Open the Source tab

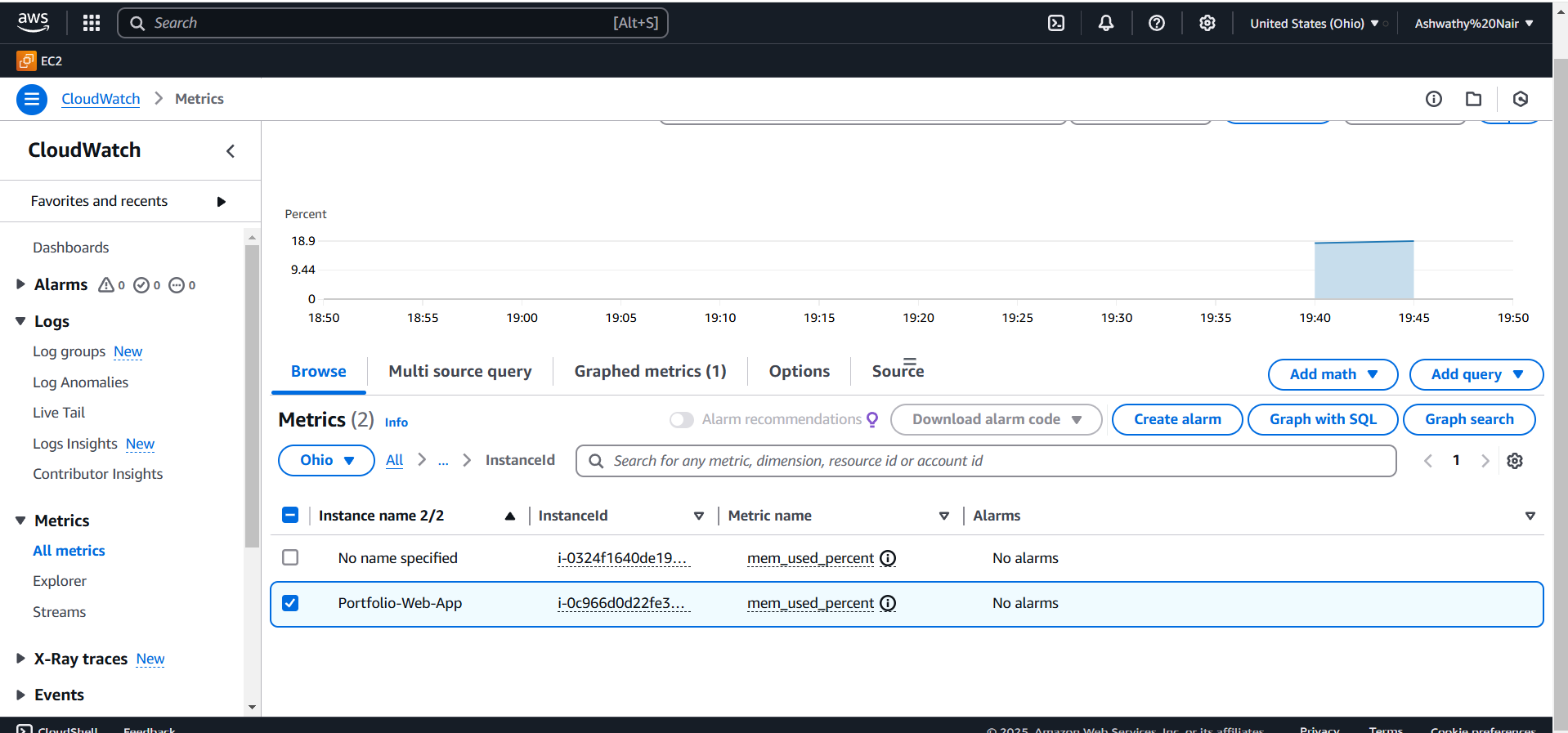tap(898, 372)
